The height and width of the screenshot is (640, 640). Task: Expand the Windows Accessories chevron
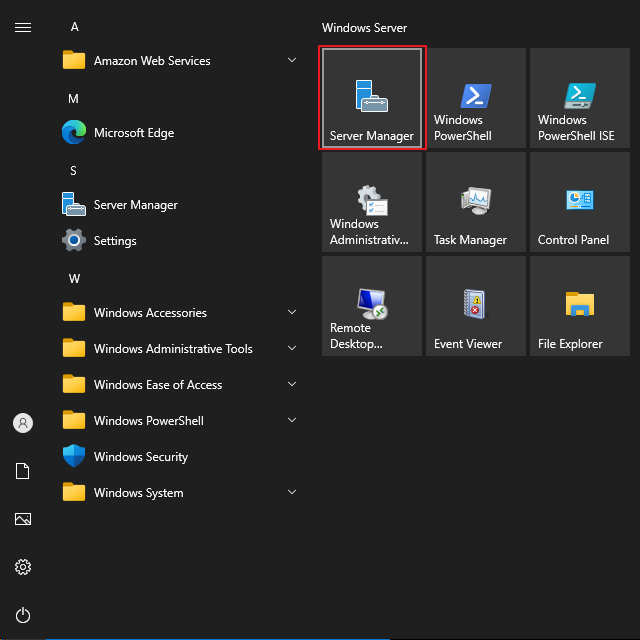[292, 312]
